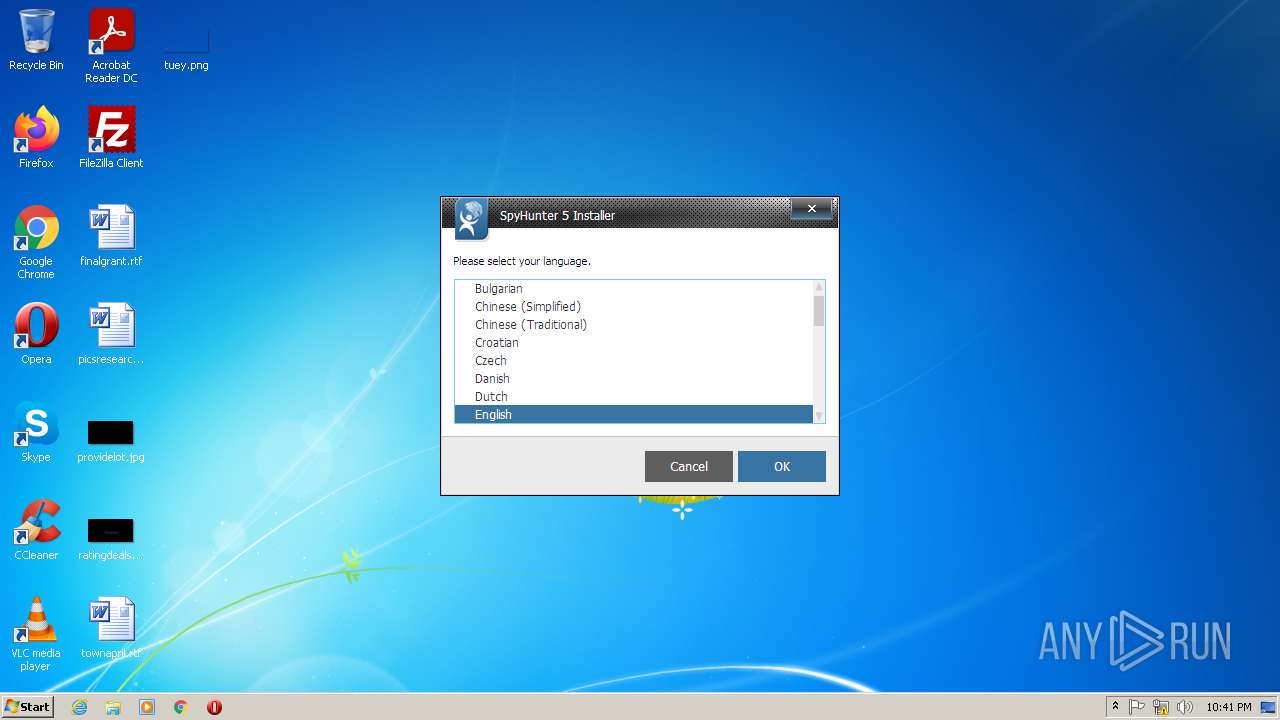
Task: Confirm language with OK button
Action: [x=782, y=466]
